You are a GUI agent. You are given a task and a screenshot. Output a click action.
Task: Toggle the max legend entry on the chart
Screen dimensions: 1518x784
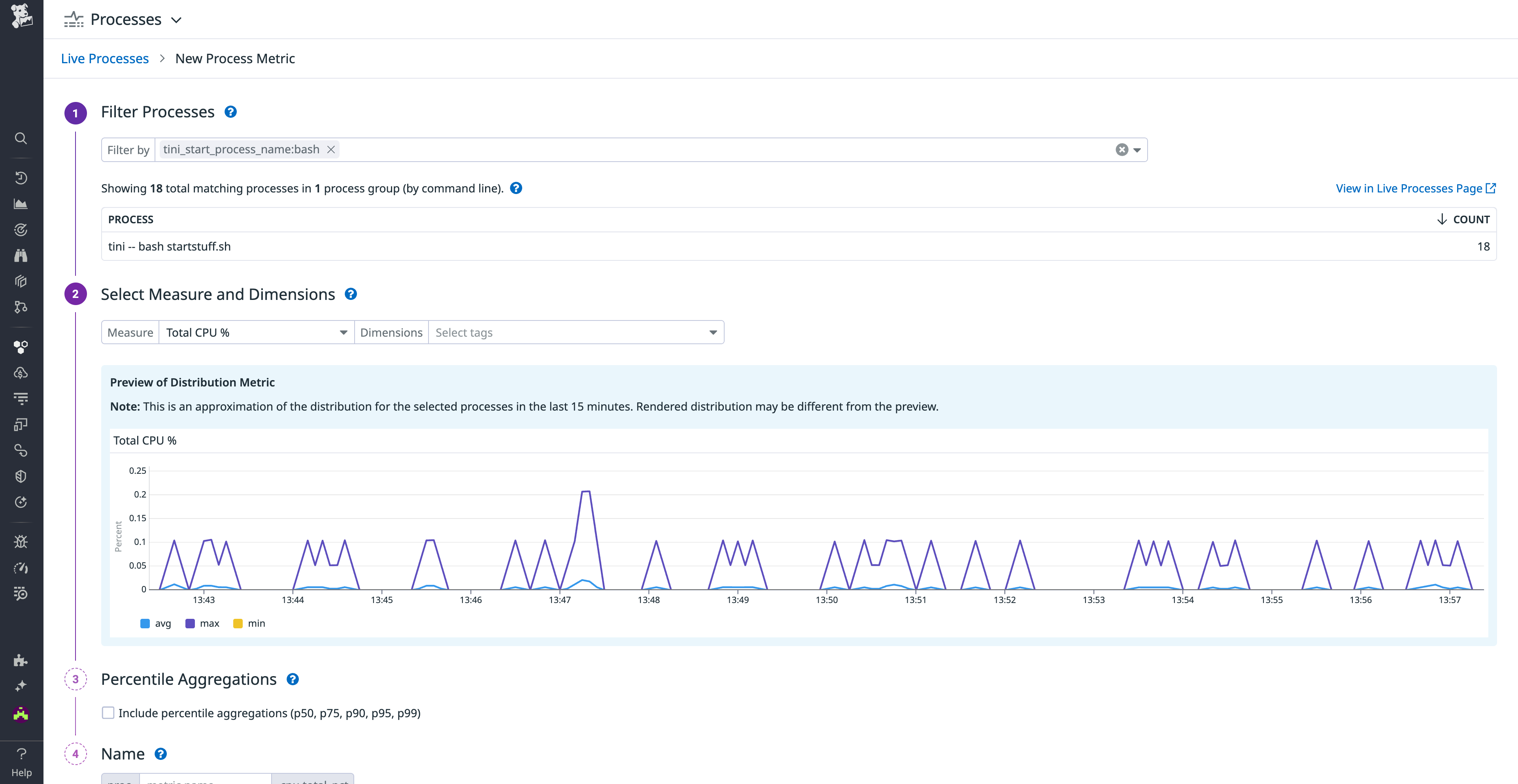tap(202, 623)
